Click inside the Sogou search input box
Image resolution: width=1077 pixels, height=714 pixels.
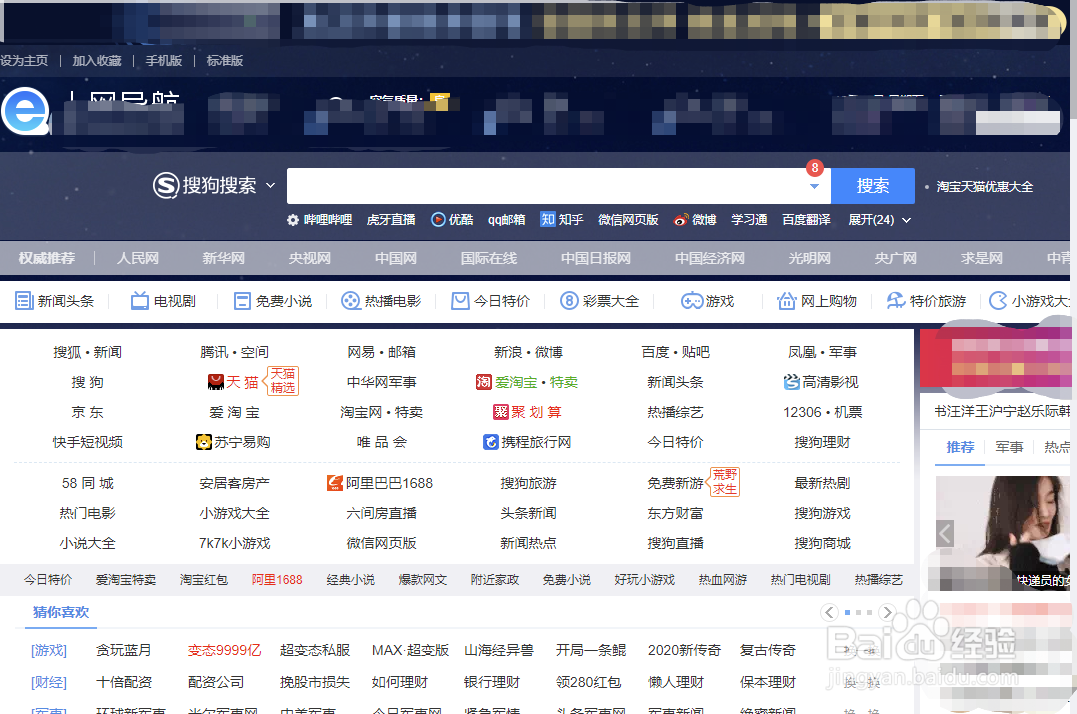point(546,186)
